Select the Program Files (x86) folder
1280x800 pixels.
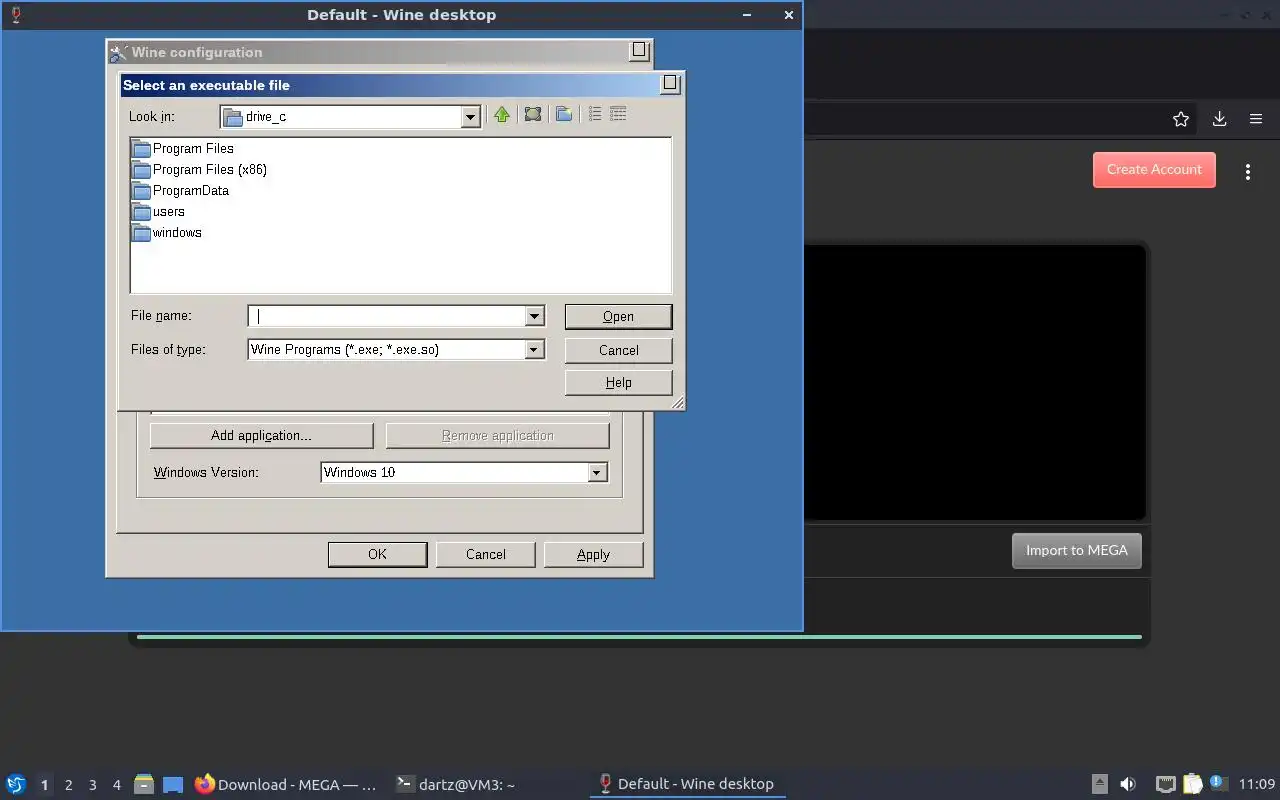[199, 169]
